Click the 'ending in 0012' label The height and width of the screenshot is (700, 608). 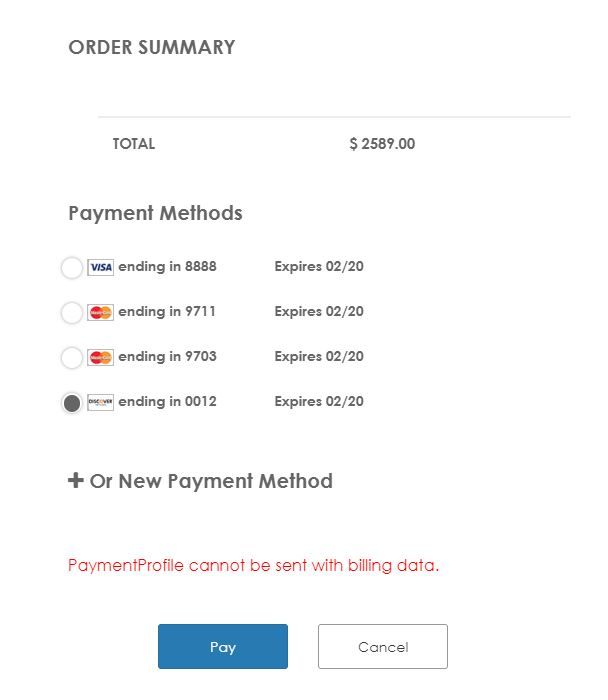pyautogui.click(x=167, y=402)
